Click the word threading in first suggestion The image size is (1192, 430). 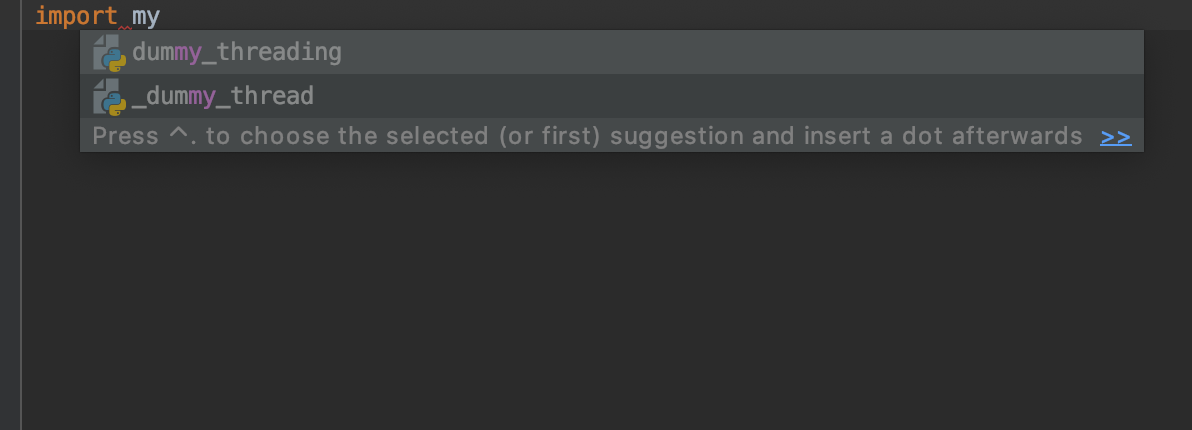pyautogui.click(x=286, y=52)
